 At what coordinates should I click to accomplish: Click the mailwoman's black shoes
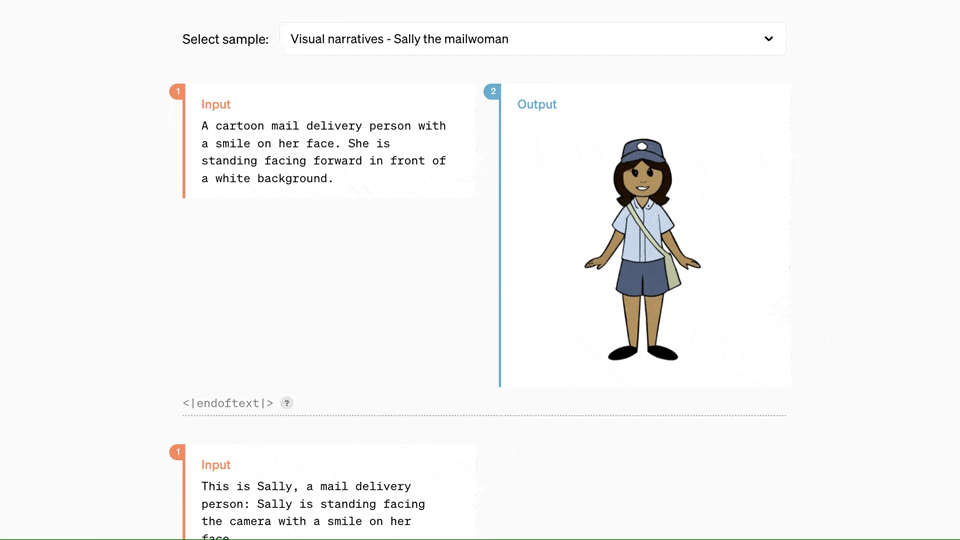tap(643, 352)
